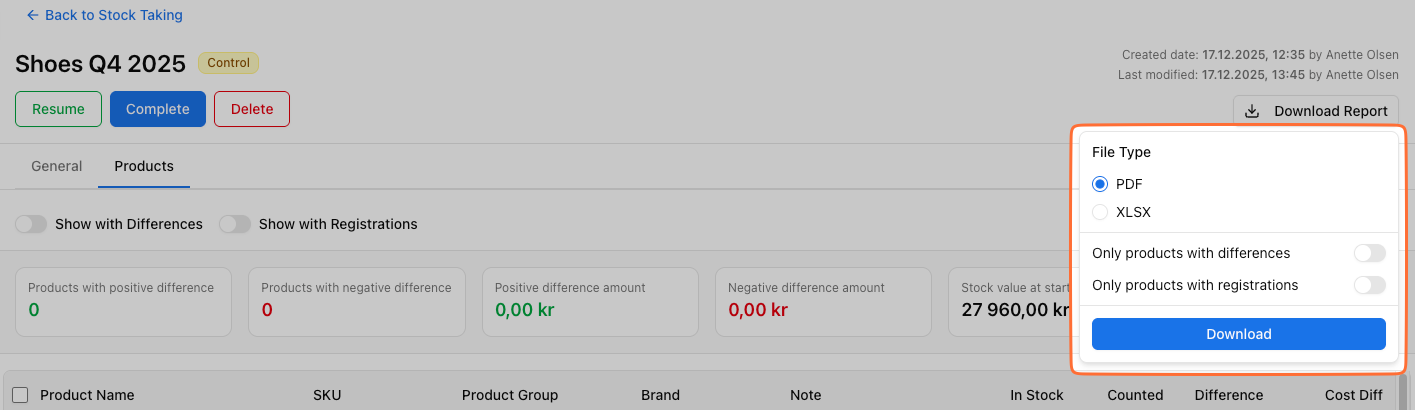The width and height of the screenshot is (1415, 410).
Task: Toggle Show with Registrations switch
Action: (235, 224)
